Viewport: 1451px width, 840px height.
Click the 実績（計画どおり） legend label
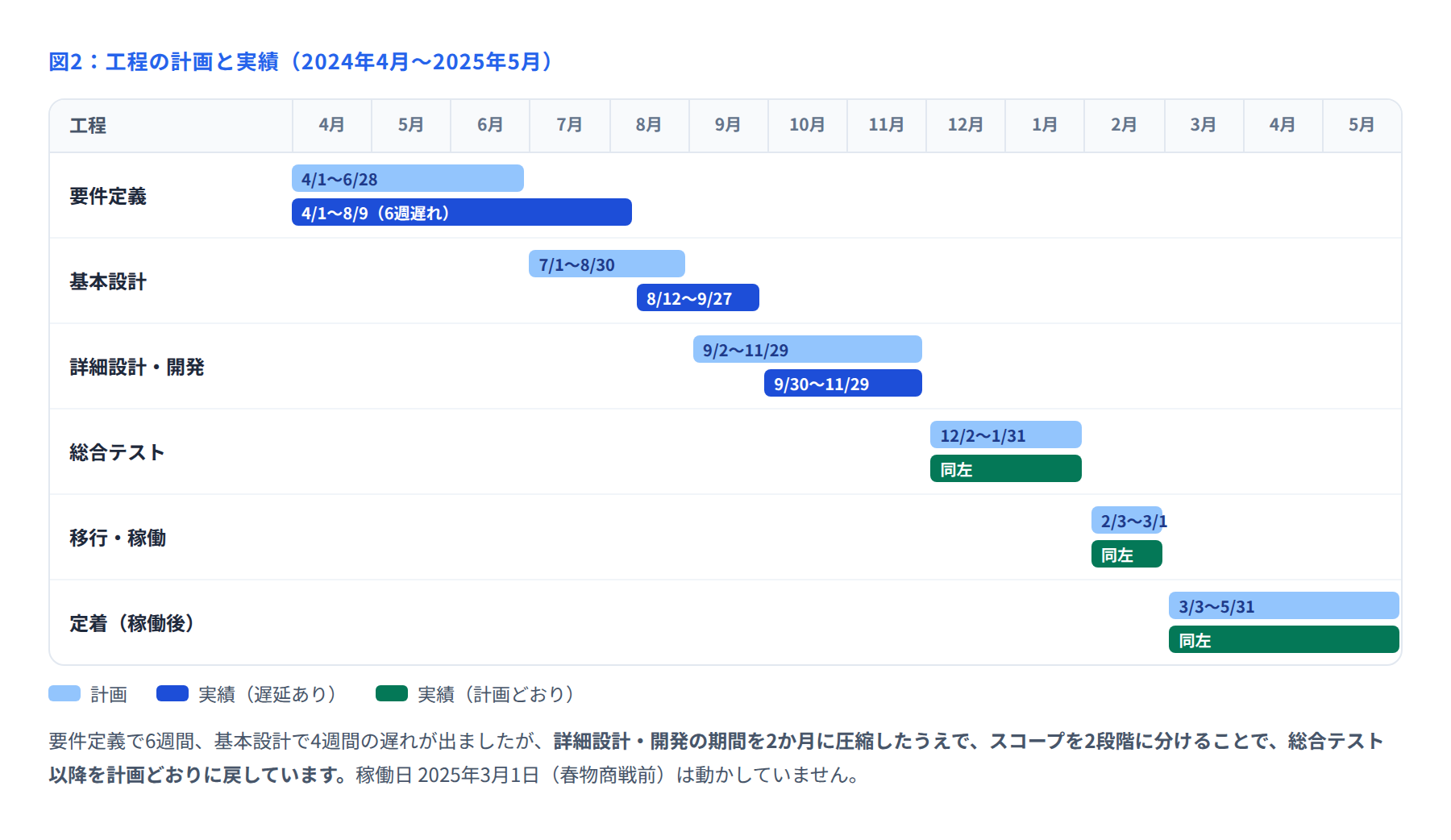pos(497,694)
